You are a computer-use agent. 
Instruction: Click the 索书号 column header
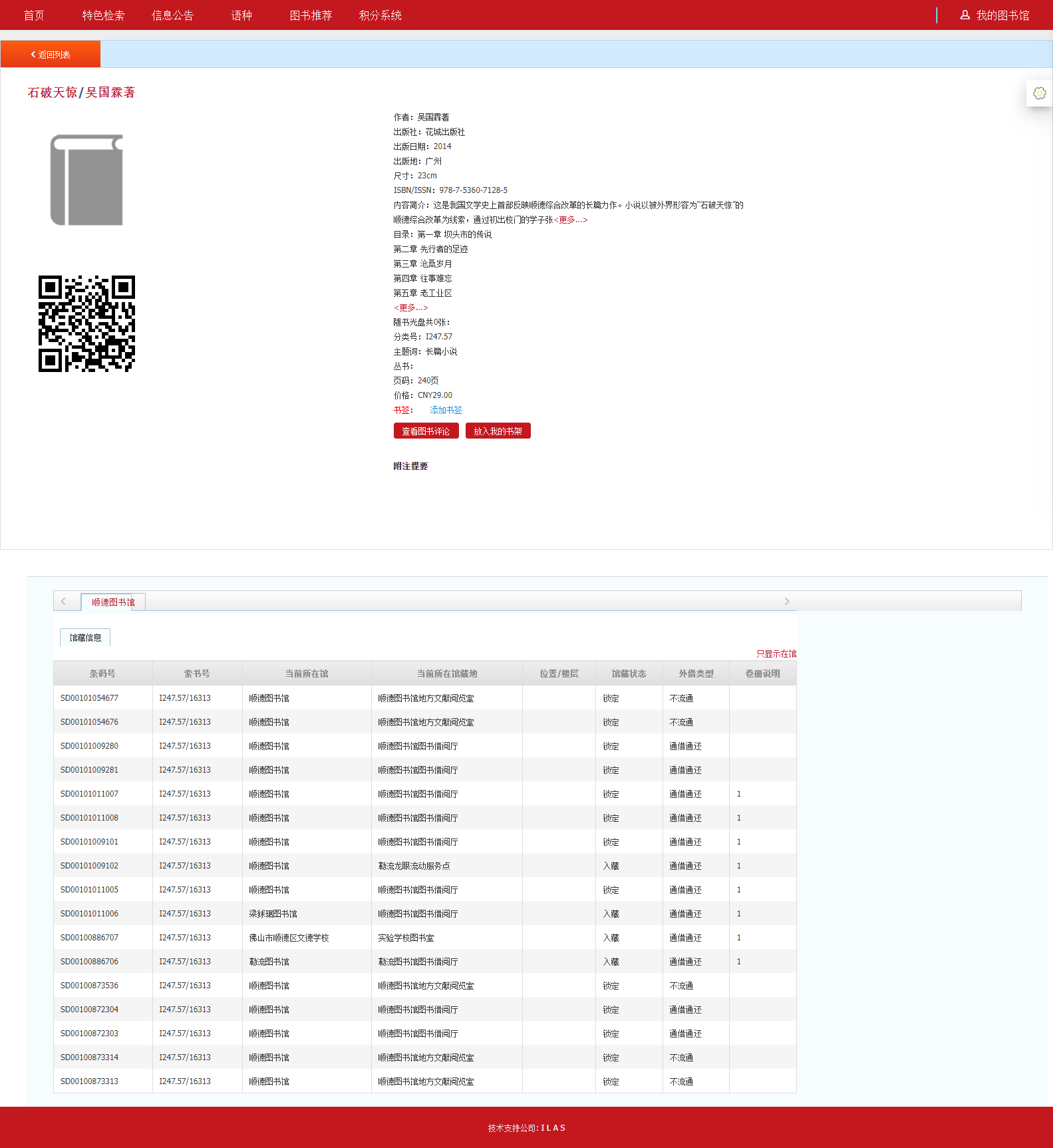[x=197, y=673]
